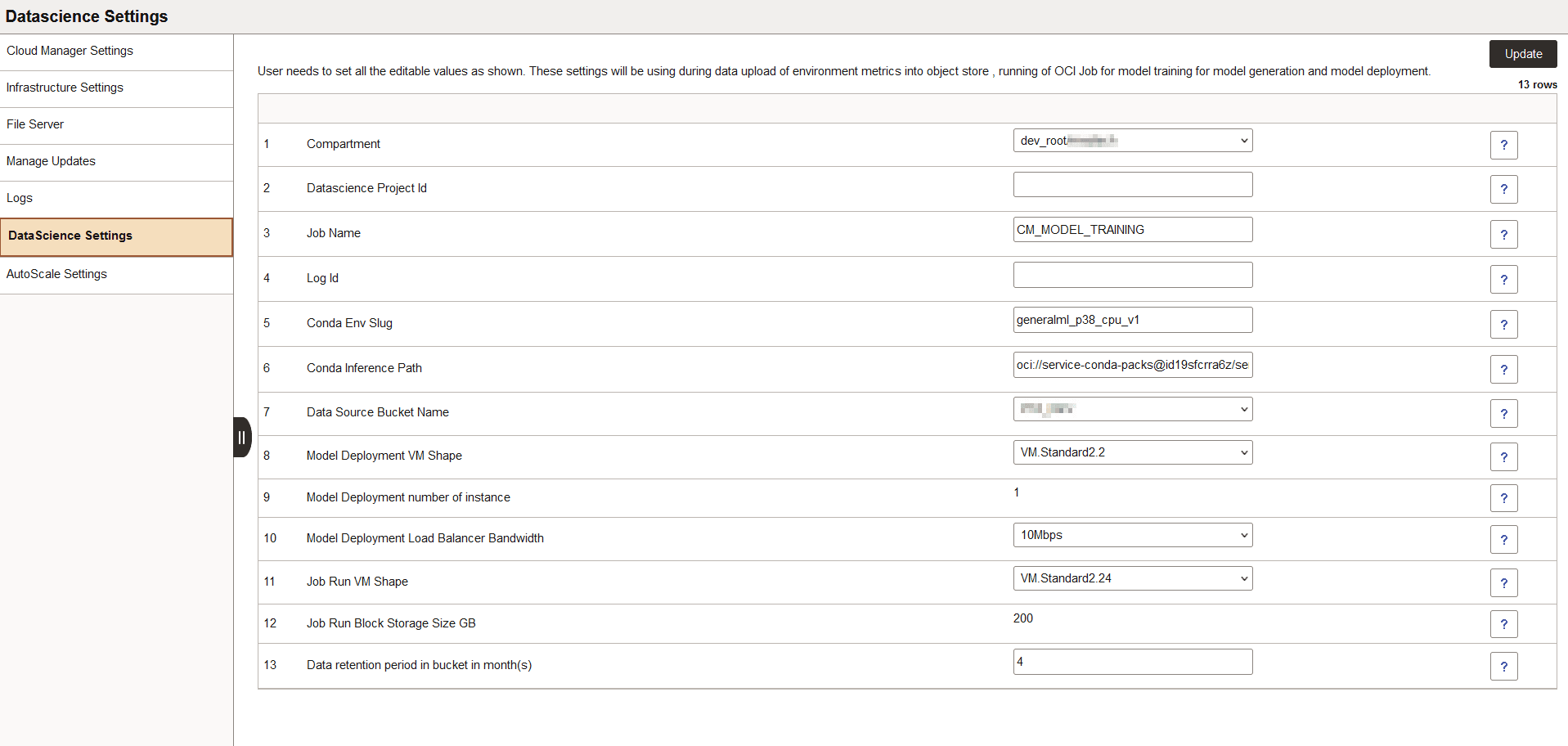The width and height of the screenshot is (1568, 746).
Task: Open help for the Compartment setting
Action: [x=1504, y=145]
